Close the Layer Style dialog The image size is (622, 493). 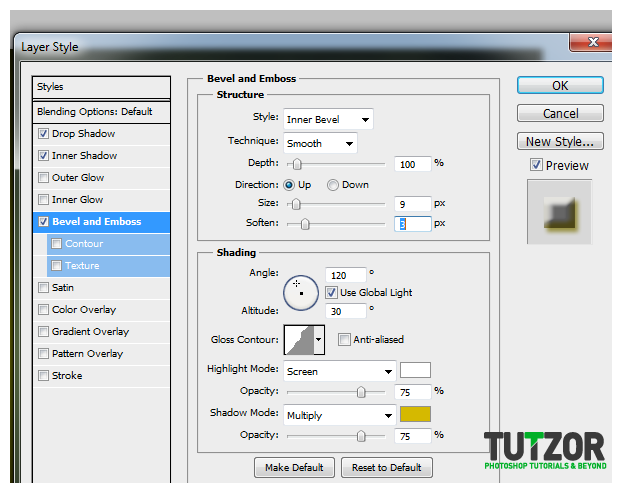tap(591, 42)
